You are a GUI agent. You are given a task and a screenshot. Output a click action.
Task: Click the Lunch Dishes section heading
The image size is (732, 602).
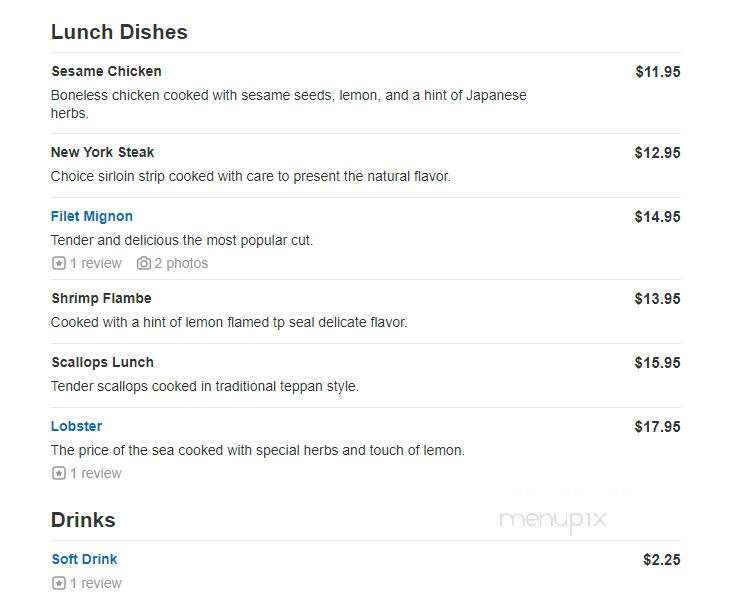click(119, 32)
